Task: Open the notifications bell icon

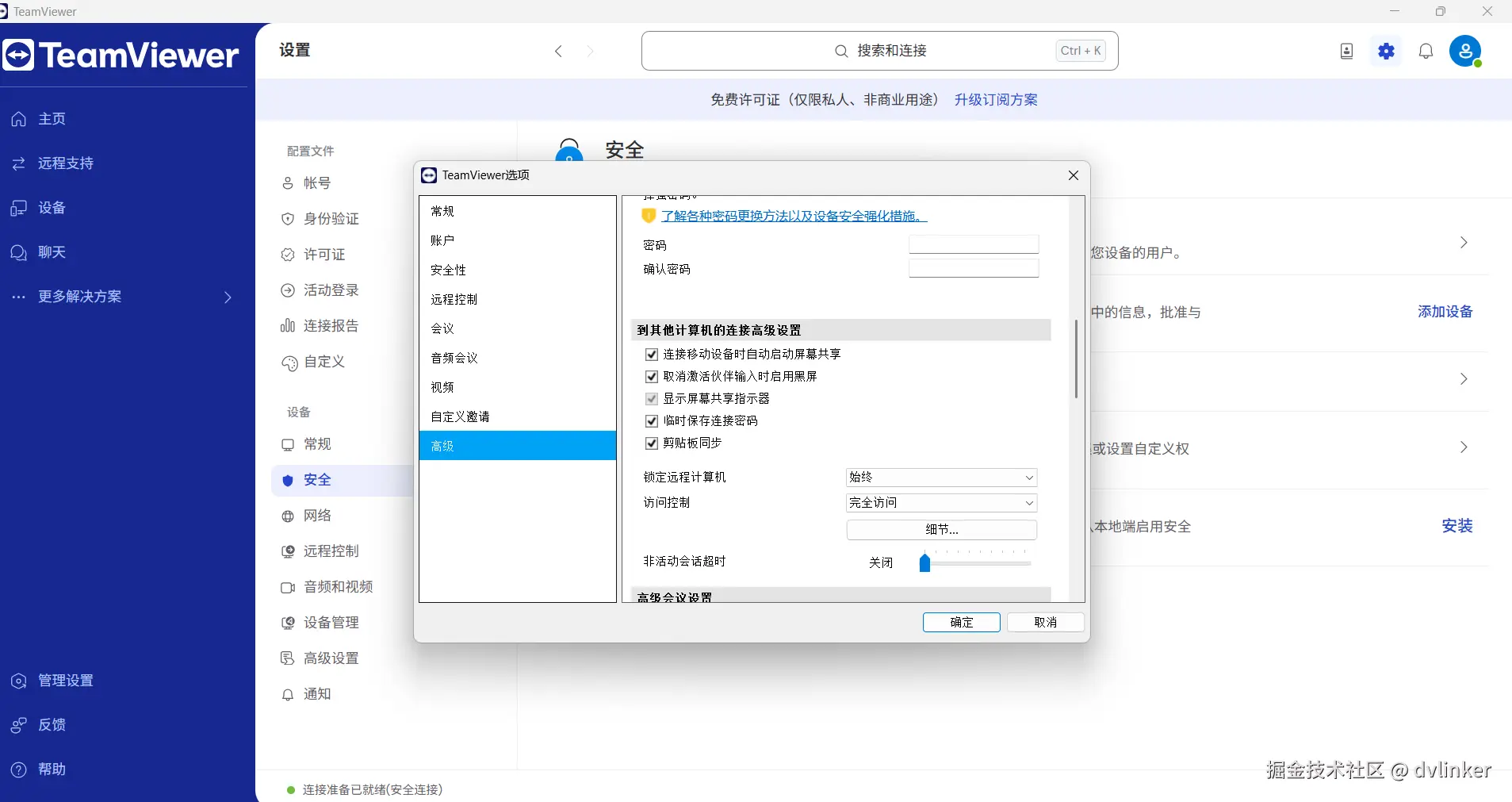Action: pyautogui.click(x=1426, y=52)
